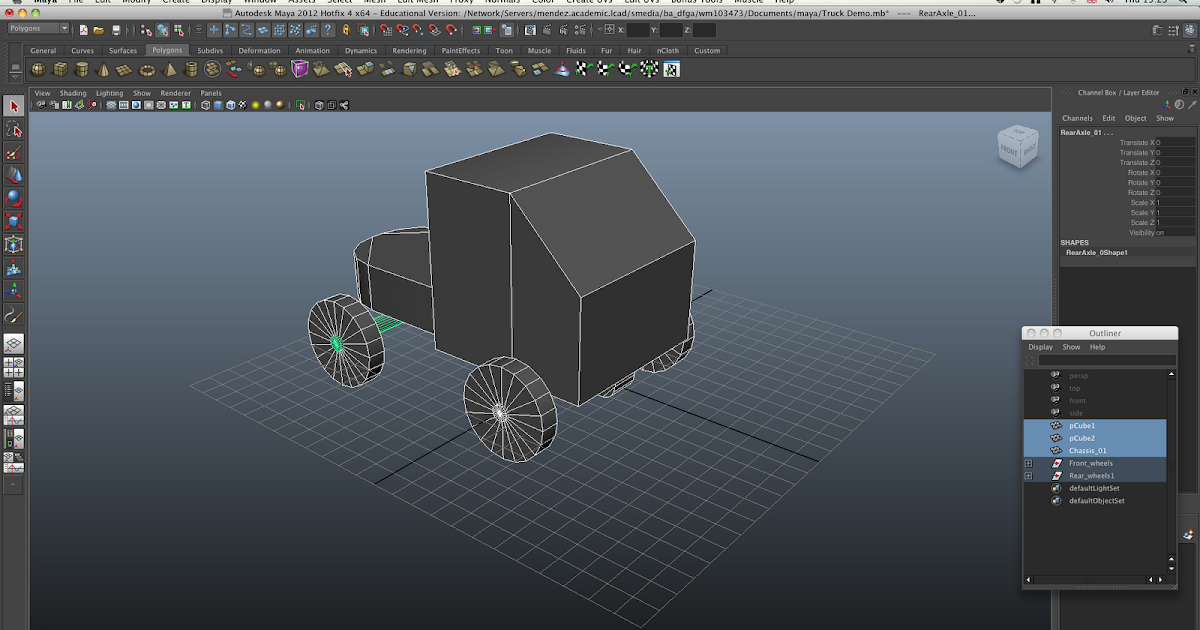
Task: Select the Rotate tool in the toolbox
Action: [x=13, y=199]
